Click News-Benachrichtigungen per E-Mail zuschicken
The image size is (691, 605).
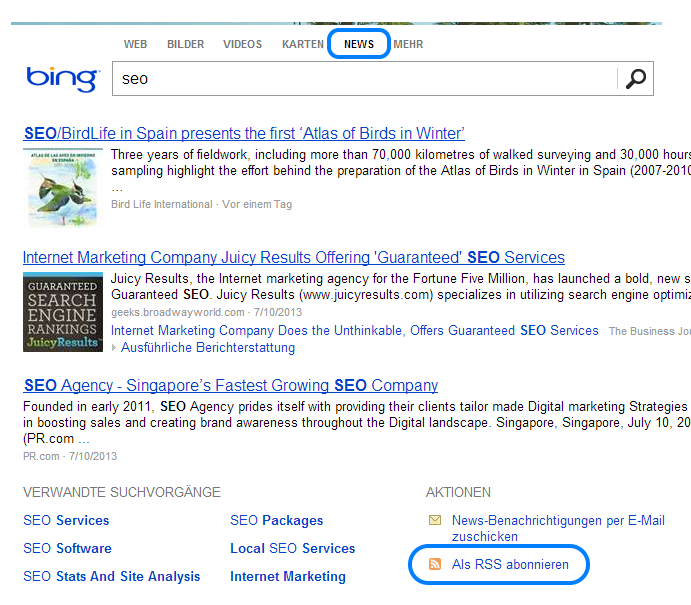[558, 528]
